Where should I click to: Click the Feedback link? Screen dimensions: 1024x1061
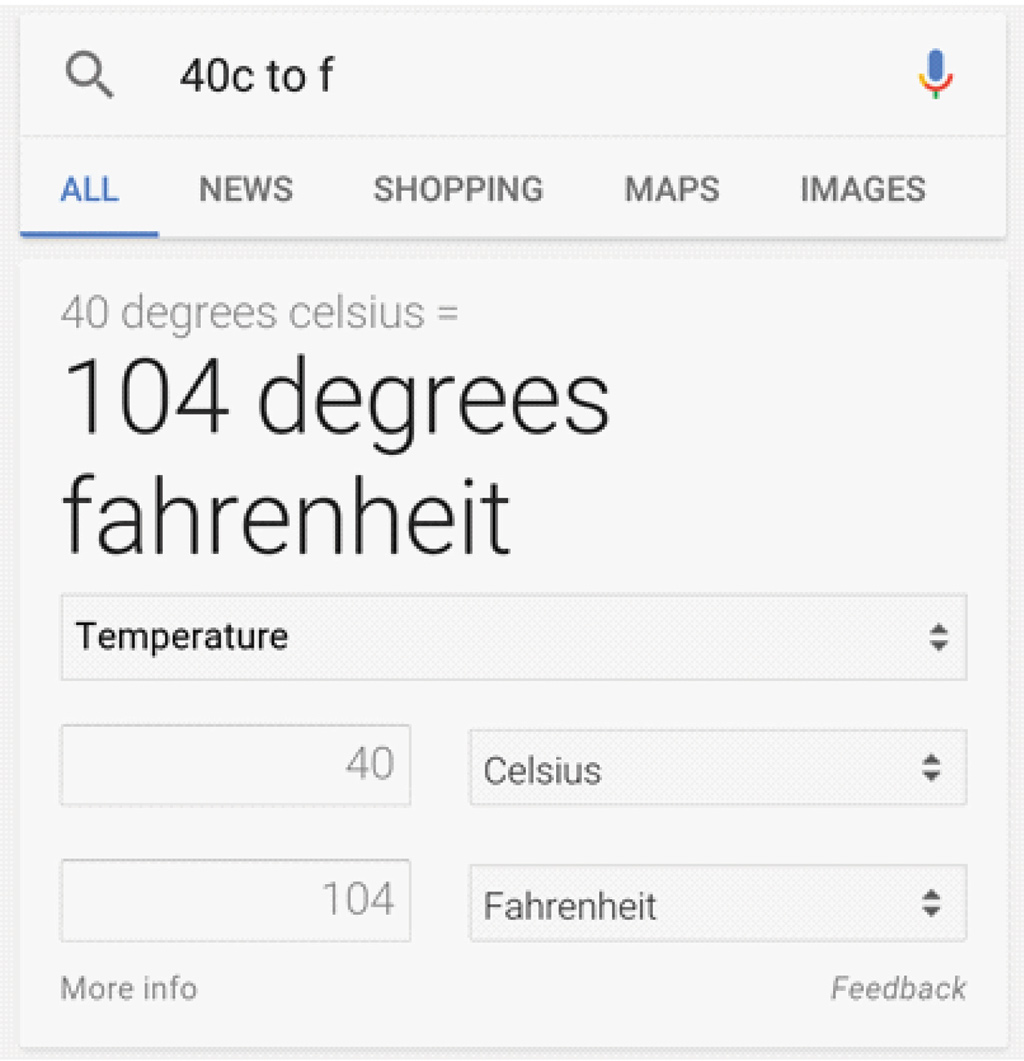(x=898, y=988)
